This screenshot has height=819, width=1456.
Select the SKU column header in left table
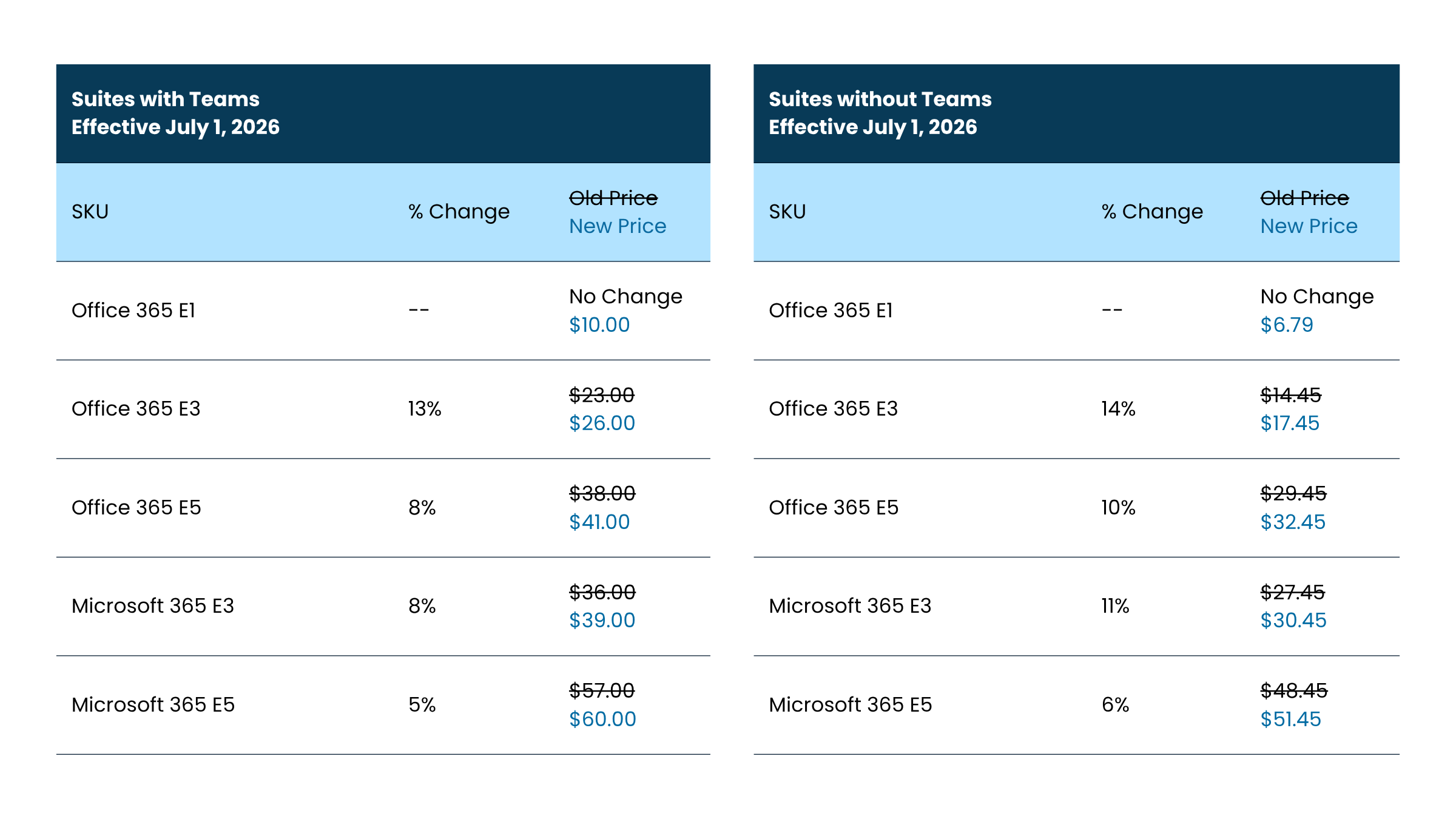pos(90,212)
